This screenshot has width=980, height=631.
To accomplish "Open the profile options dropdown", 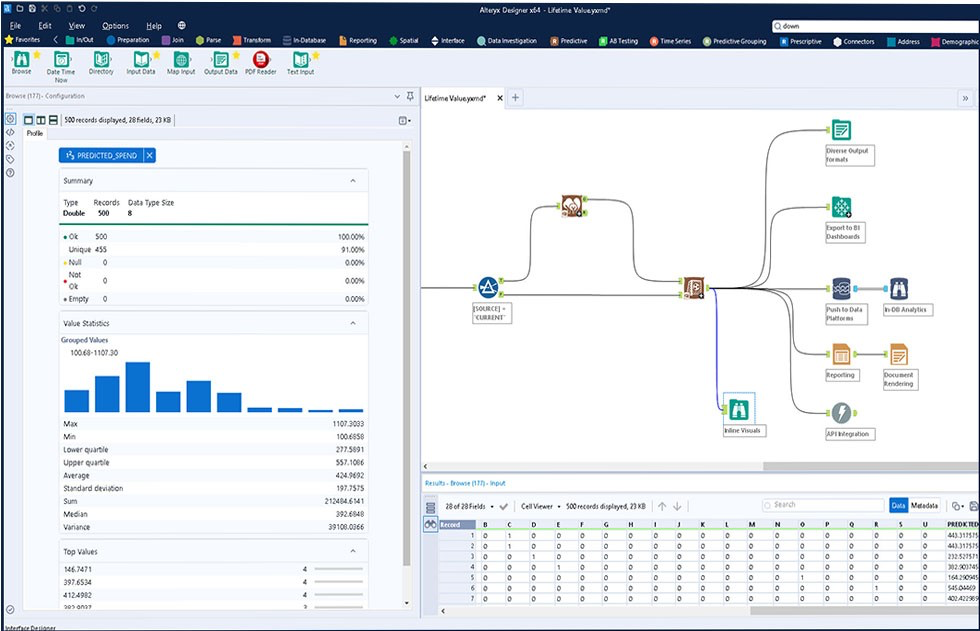I will coord(405,121).
